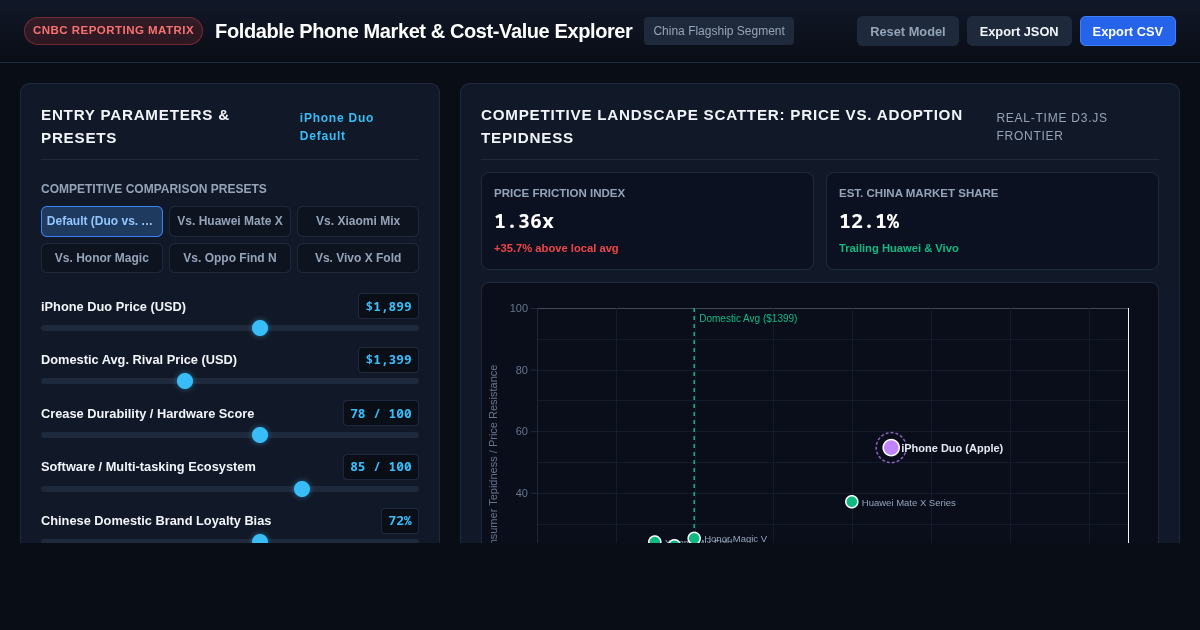This screenshot has width=1200, height=630.
Task: Click the iPhone Duo (Apple) purple scatter point
Action: tap(891, 448)
